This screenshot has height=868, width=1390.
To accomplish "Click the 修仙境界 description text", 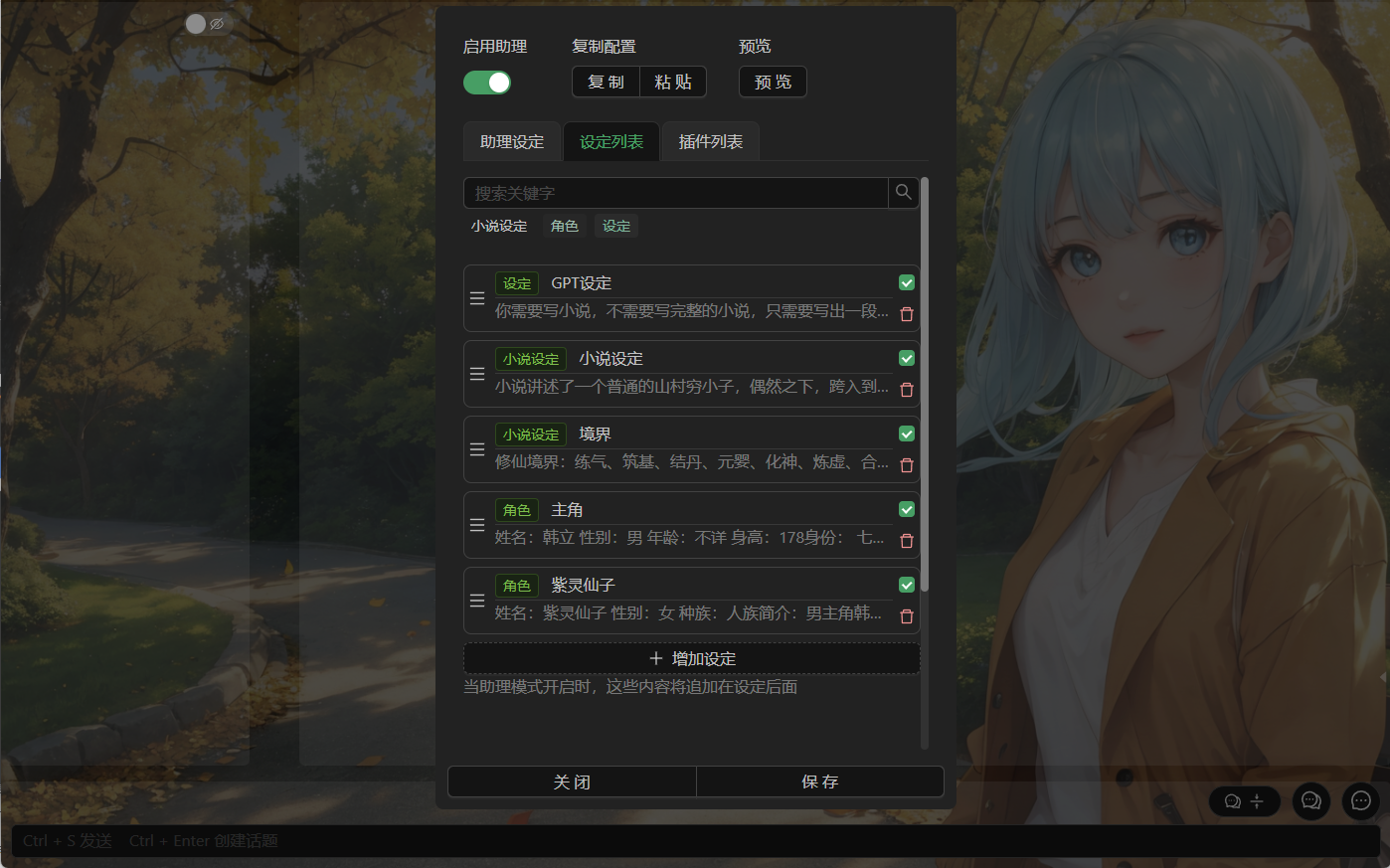I will (x=692, y=462).
